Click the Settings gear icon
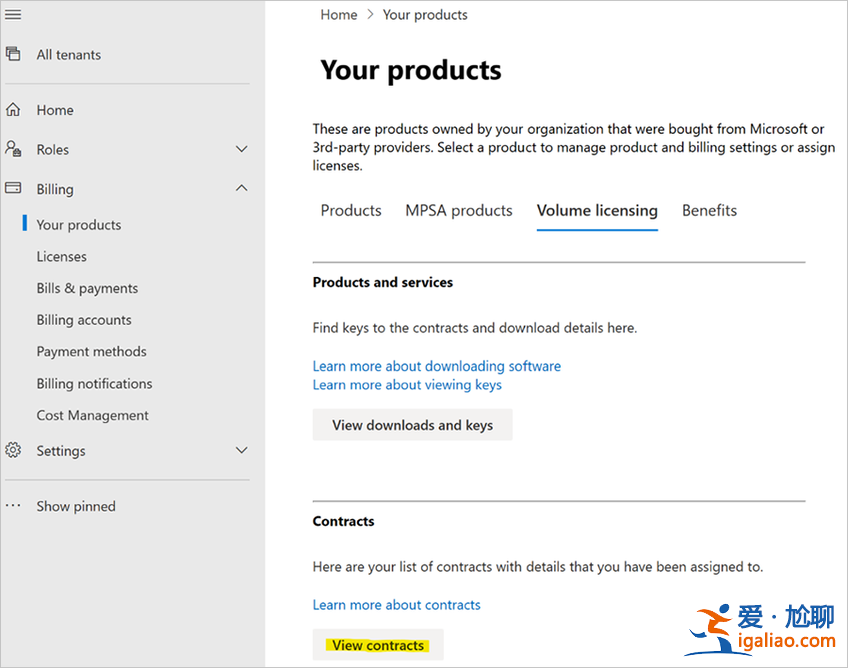848x668 pixels. coord(13,451)
